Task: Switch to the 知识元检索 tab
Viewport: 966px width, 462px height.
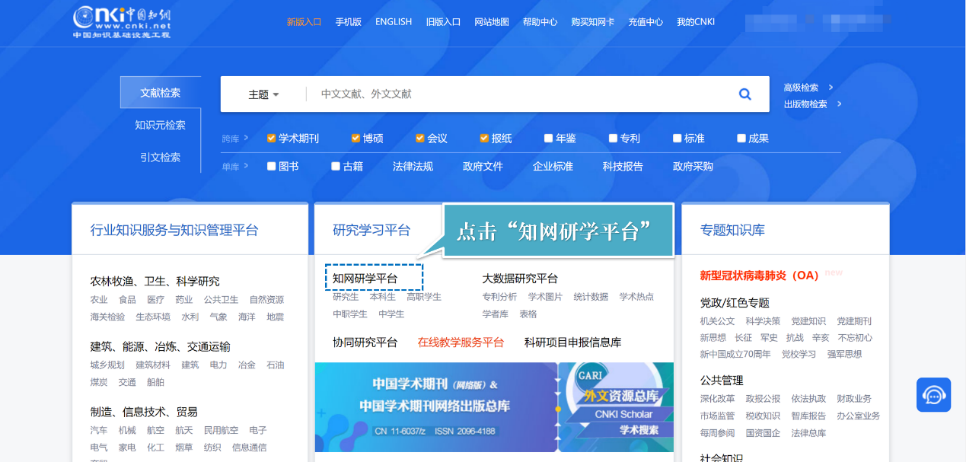Action: pos(160,125)
